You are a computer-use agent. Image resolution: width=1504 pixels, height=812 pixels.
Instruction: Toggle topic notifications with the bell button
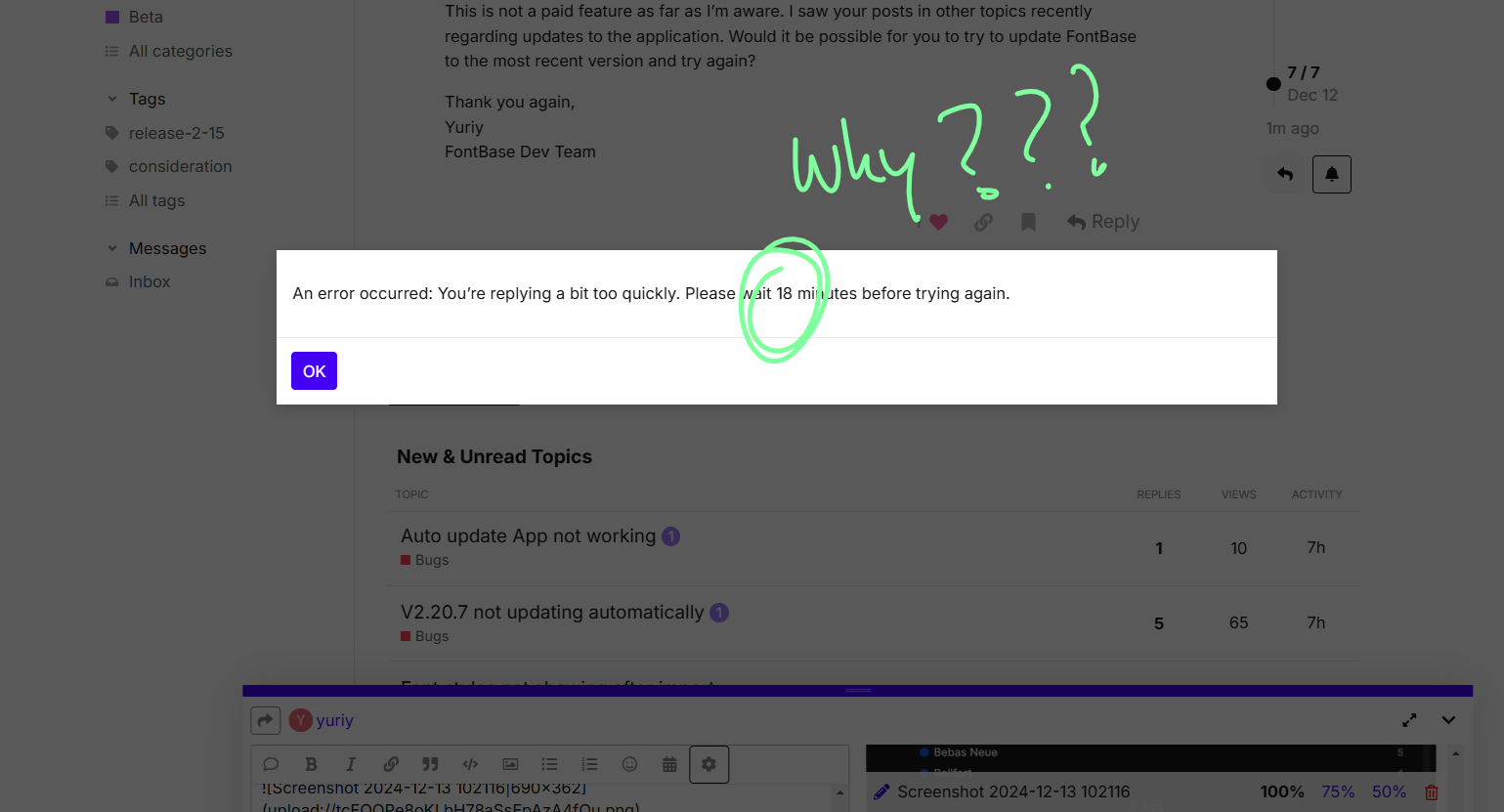[1331, 174]
